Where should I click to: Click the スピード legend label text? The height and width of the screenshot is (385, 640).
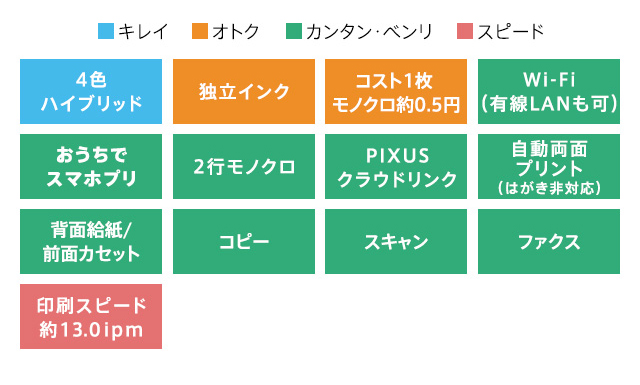coord(511,31)
